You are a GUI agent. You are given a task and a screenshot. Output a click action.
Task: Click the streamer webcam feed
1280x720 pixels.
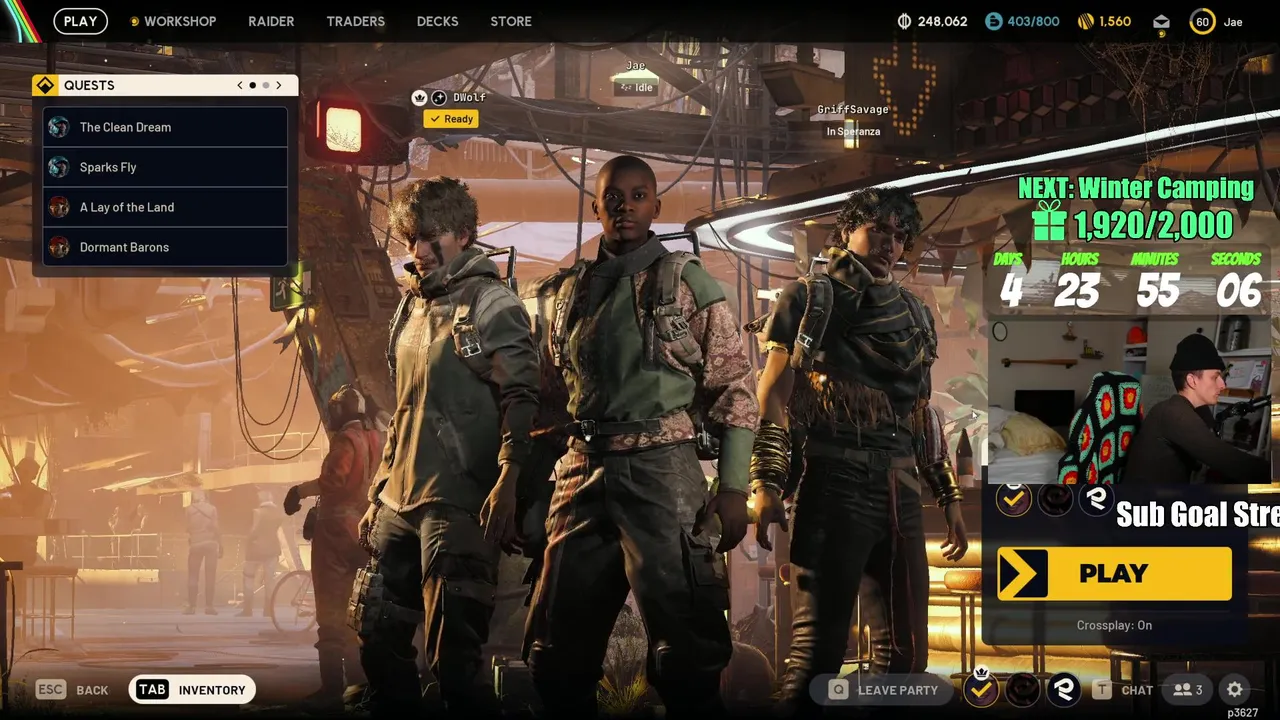(x=1130, y=400)
